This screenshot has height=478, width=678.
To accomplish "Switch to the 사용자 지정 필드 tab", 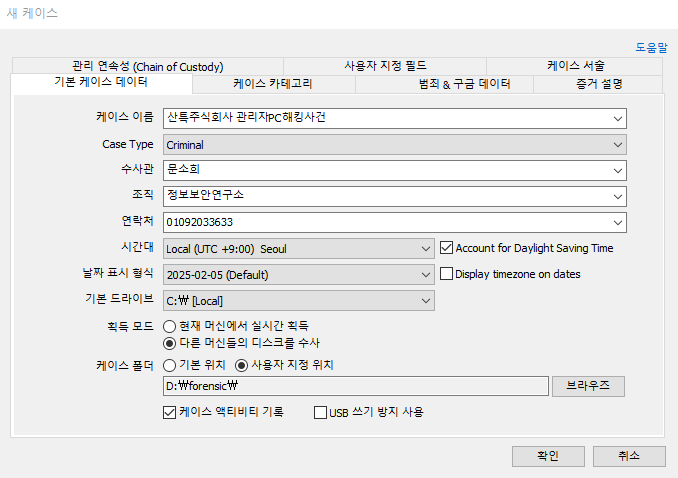I will pyautogui.click(x=385, y=66).
